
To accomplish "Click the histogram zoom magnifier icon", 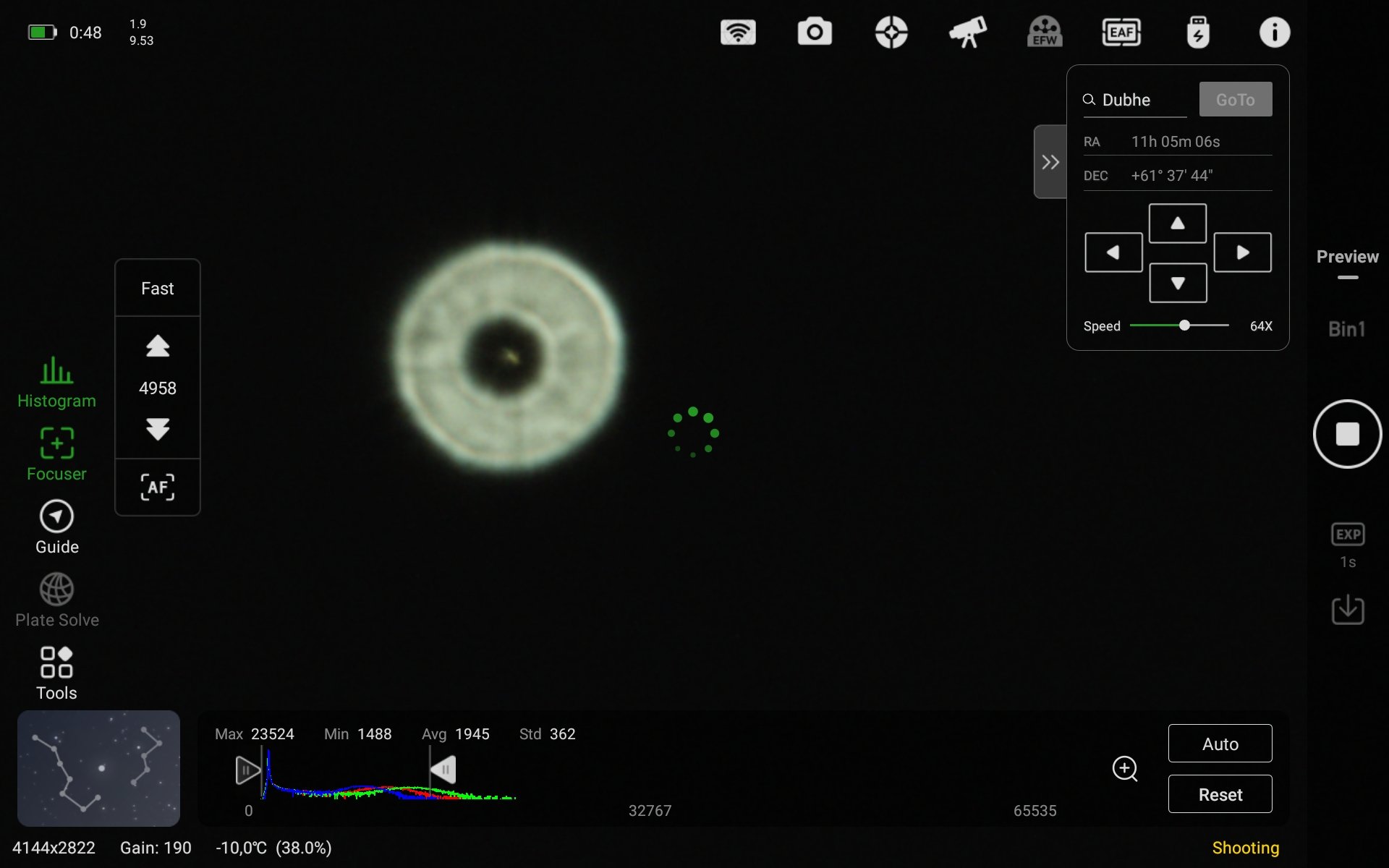I will (x=1125, y=769).
